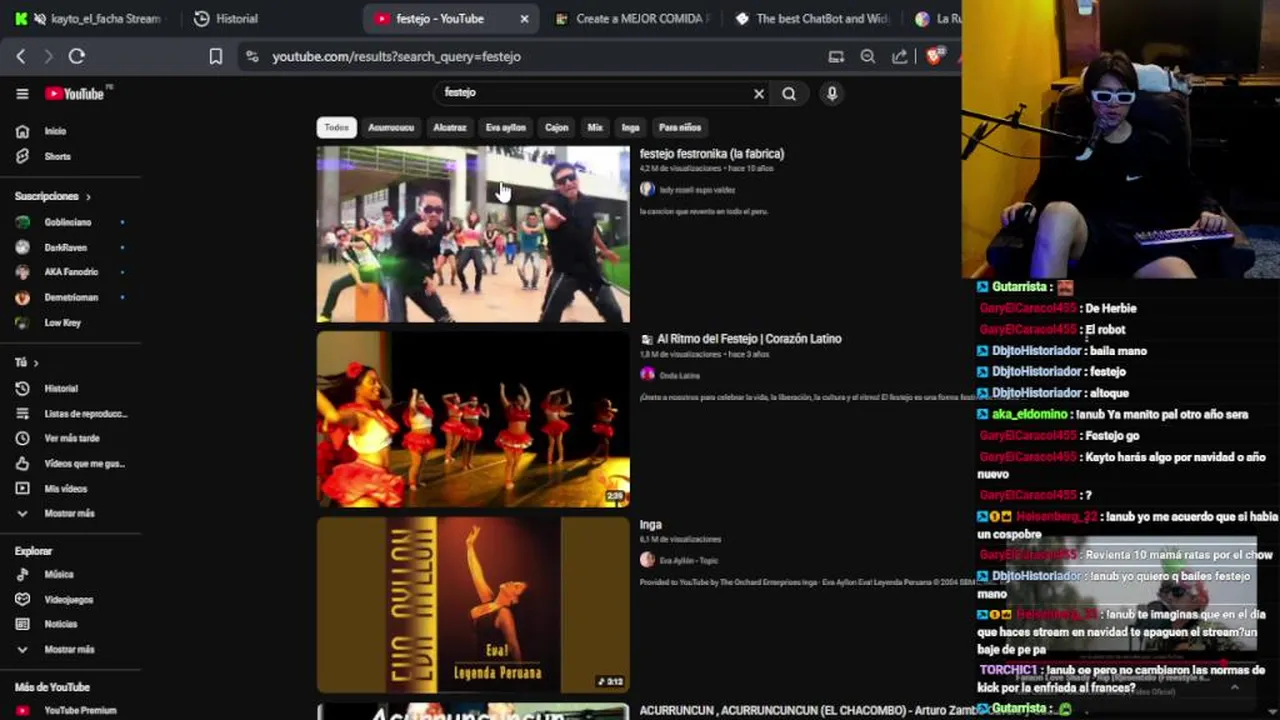Reload the page
Screen dimensions: 1280x720
[77, 57]
